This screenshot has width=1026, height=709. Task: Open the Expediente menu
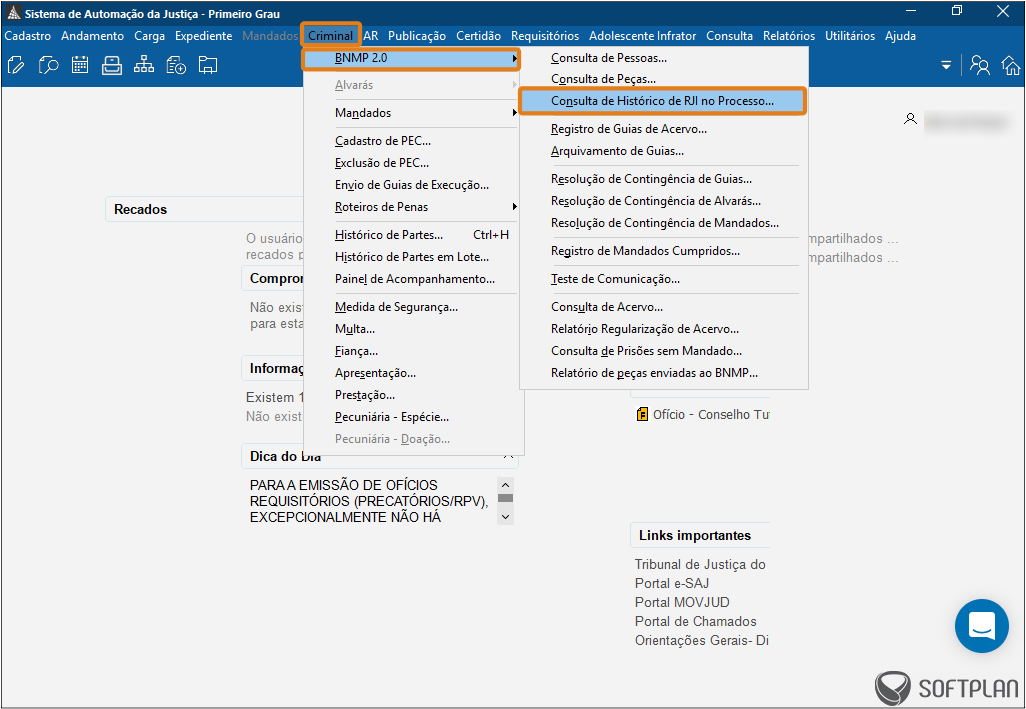[x=203, y=36]
